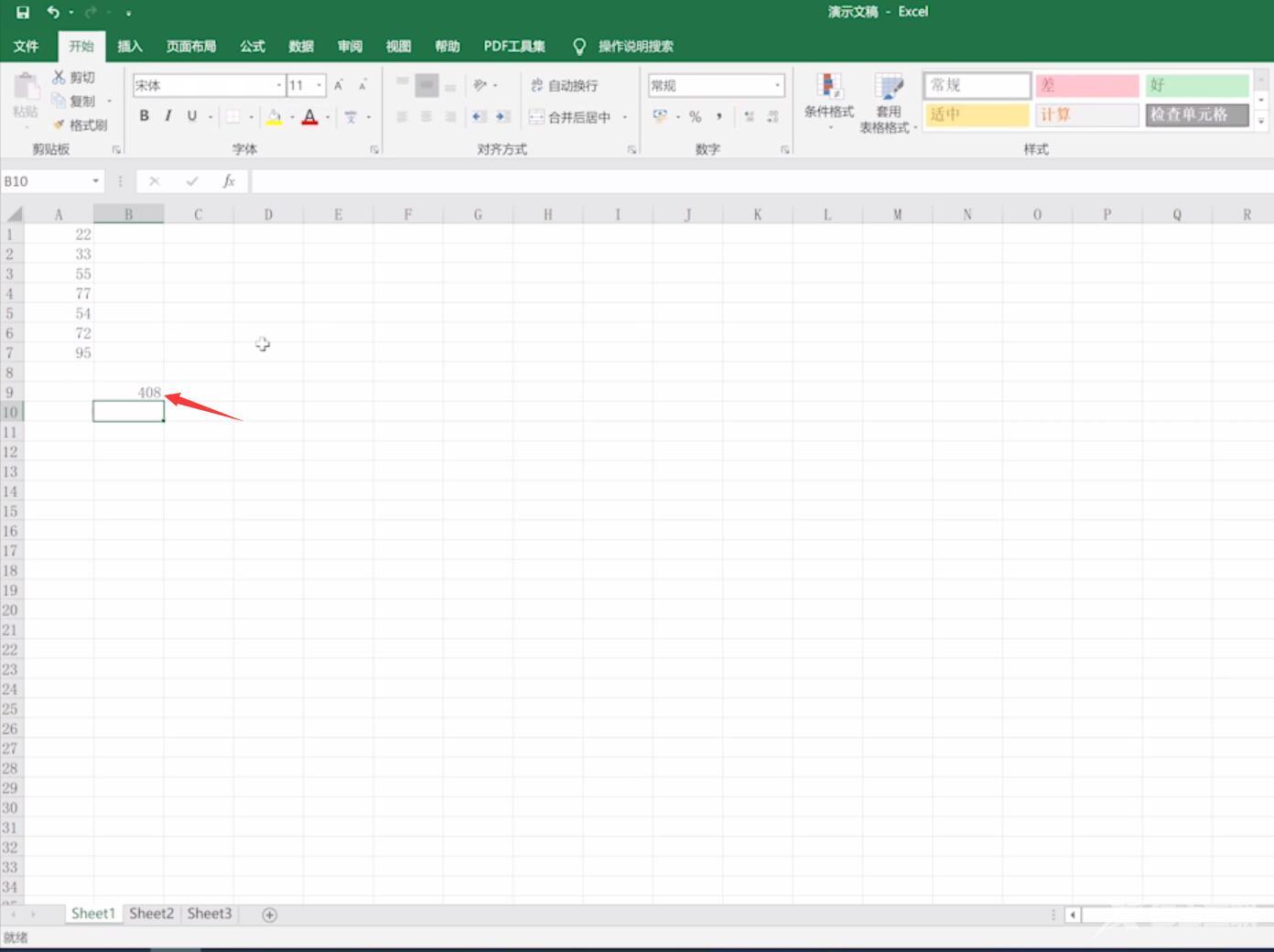Apply comma style
This screenshot has width=1274, height=952.
click(x=719, y=116)
